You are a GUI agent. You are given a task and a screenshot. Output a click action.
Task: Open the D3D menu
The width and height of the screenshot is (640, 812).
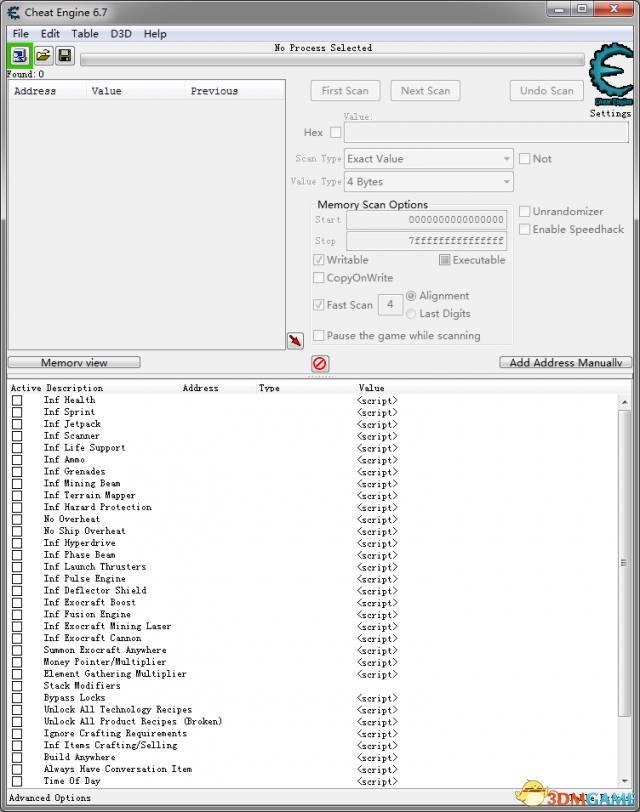[x=121, y=34]
